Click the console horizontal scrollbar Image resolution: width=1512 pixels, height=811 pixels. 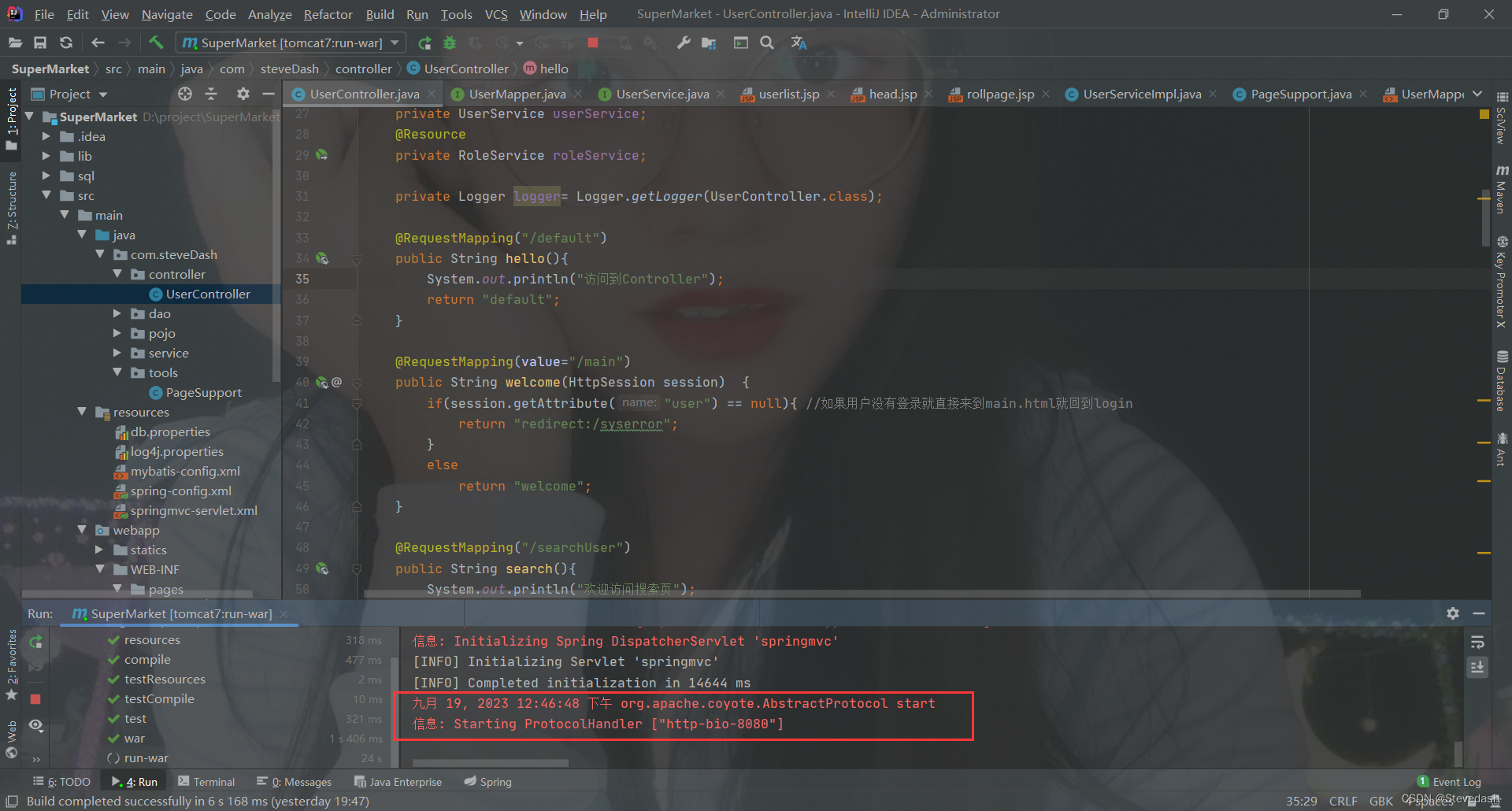[x=491, y=763]
